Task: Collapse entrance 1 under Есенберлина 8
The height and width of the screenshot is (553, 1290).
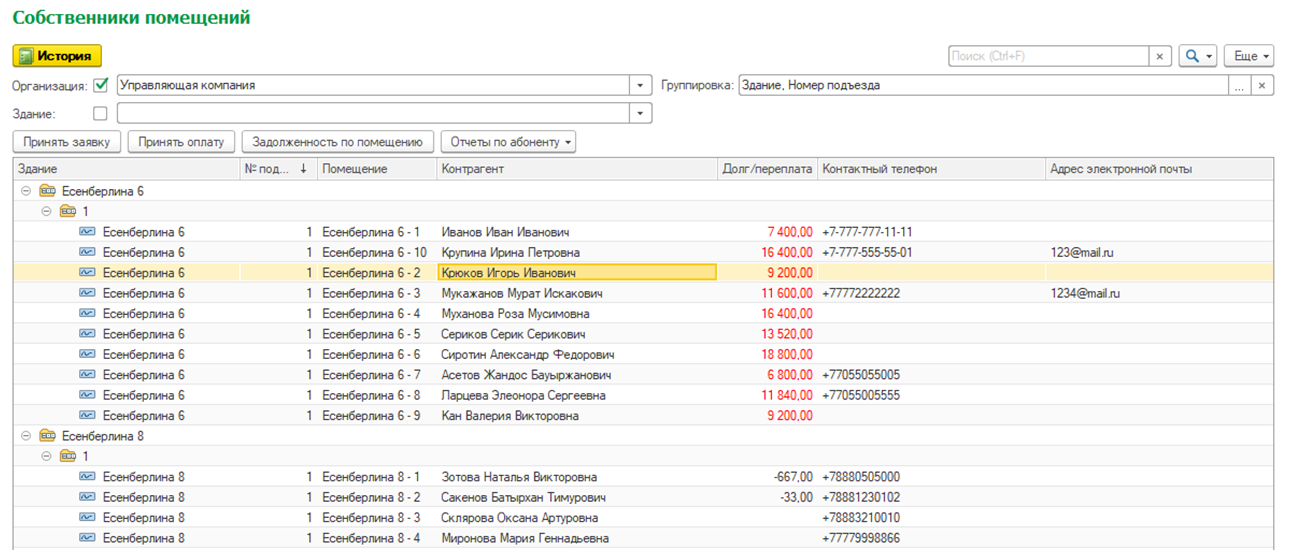Action: click(x=46, y=457)
